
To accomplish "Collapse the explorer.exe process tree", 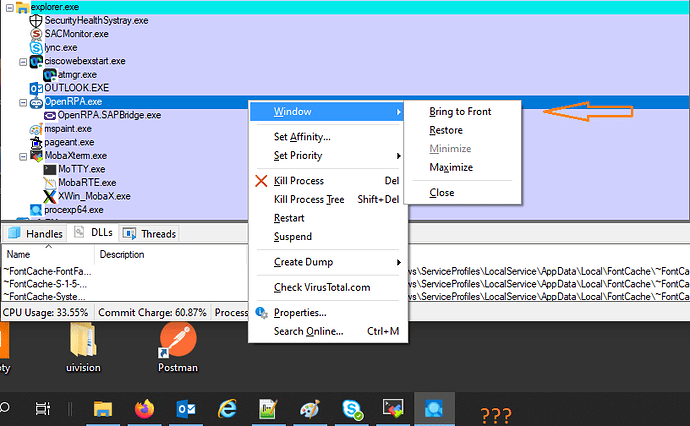I will (x=9, y=7).
